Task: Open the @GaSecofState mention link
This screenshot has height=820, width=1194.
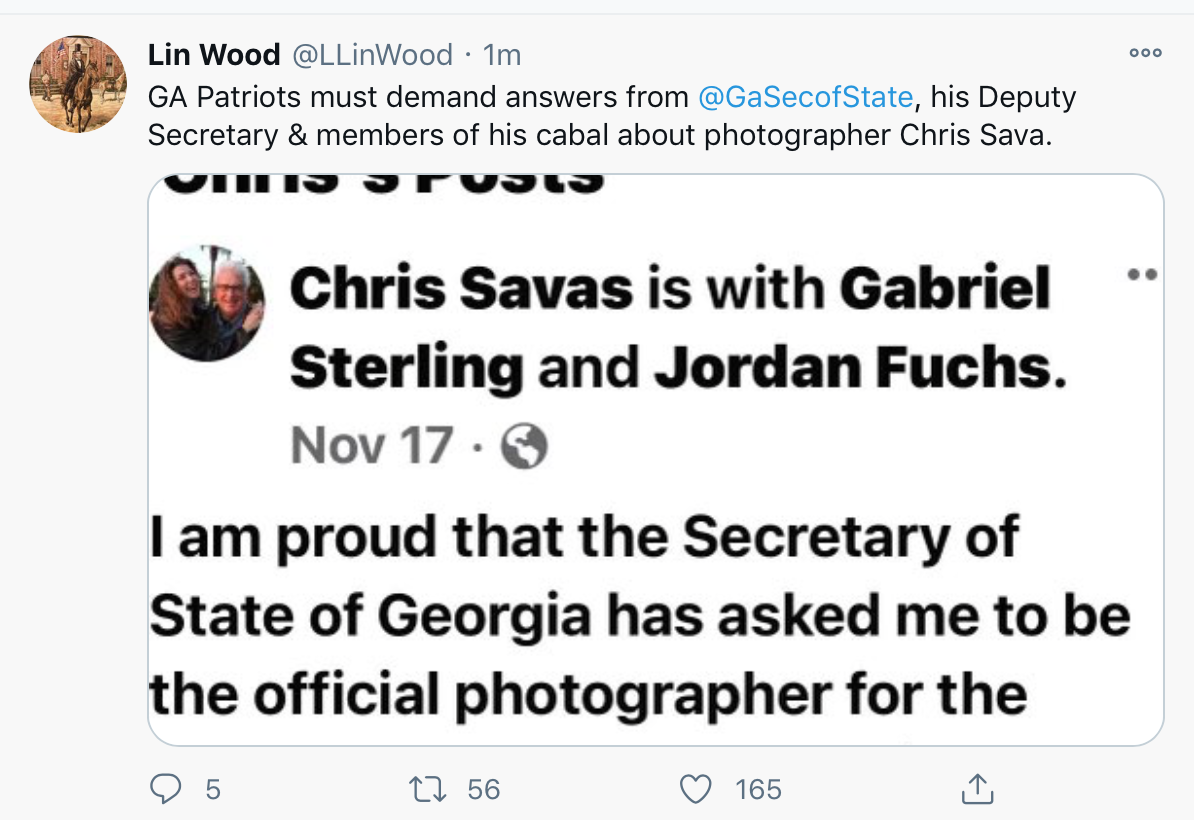Action: point(805,97)
